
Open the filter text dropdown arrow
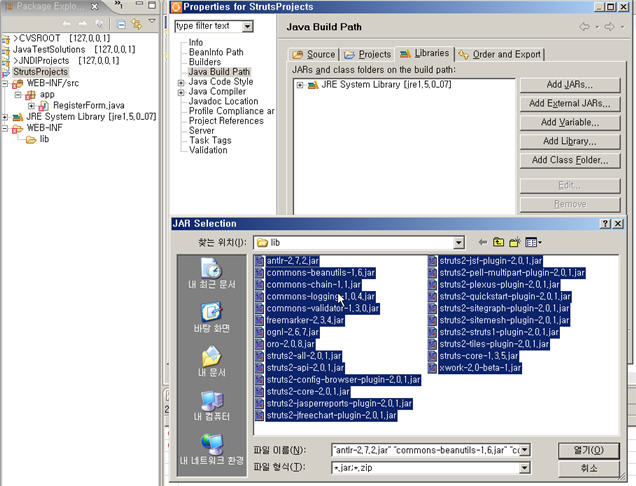click(x=247, y=26)
